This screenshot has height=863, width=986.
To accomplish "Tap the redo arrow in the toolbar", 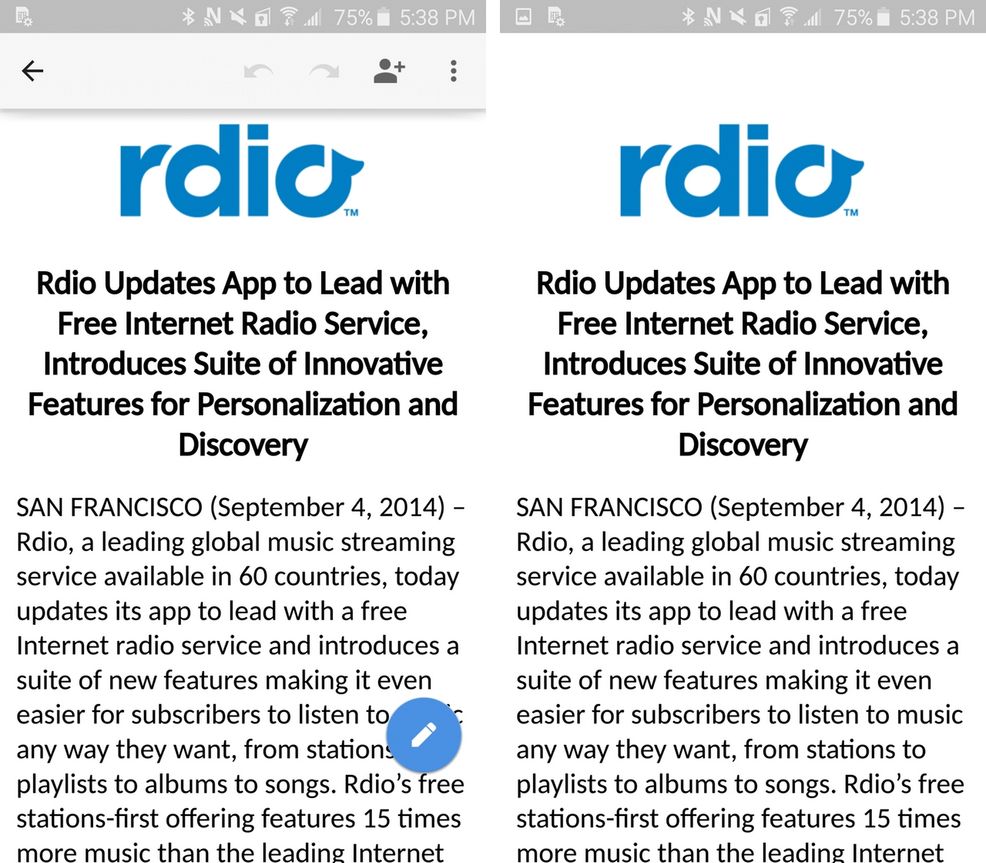I will [324, 72].
